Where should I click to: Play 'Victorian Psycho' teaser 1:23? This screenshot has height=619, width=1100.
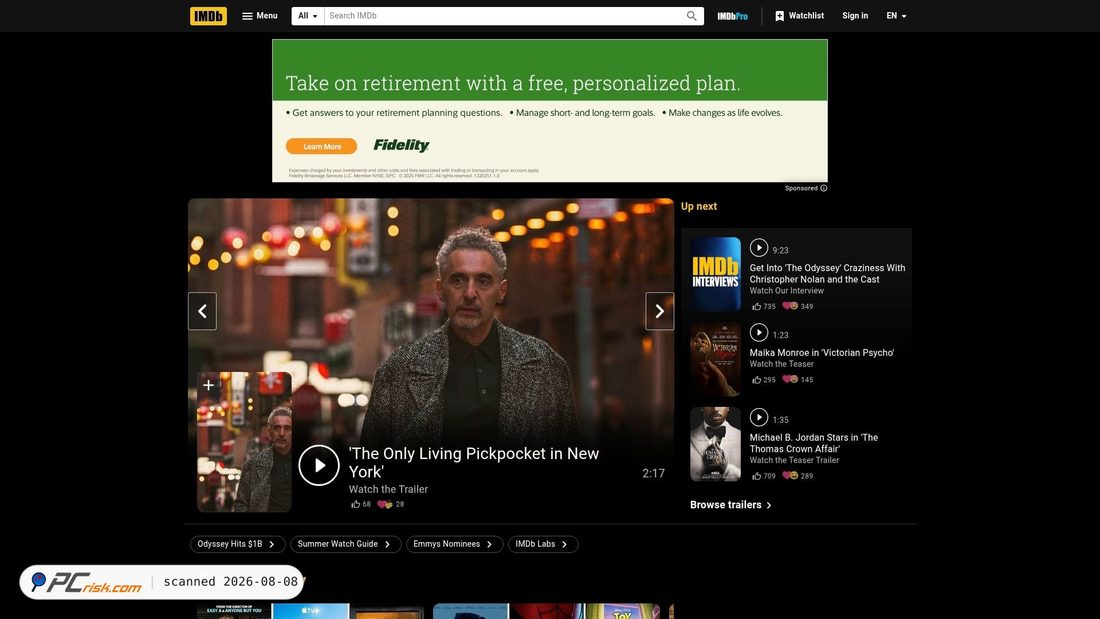tap(758, 333)
